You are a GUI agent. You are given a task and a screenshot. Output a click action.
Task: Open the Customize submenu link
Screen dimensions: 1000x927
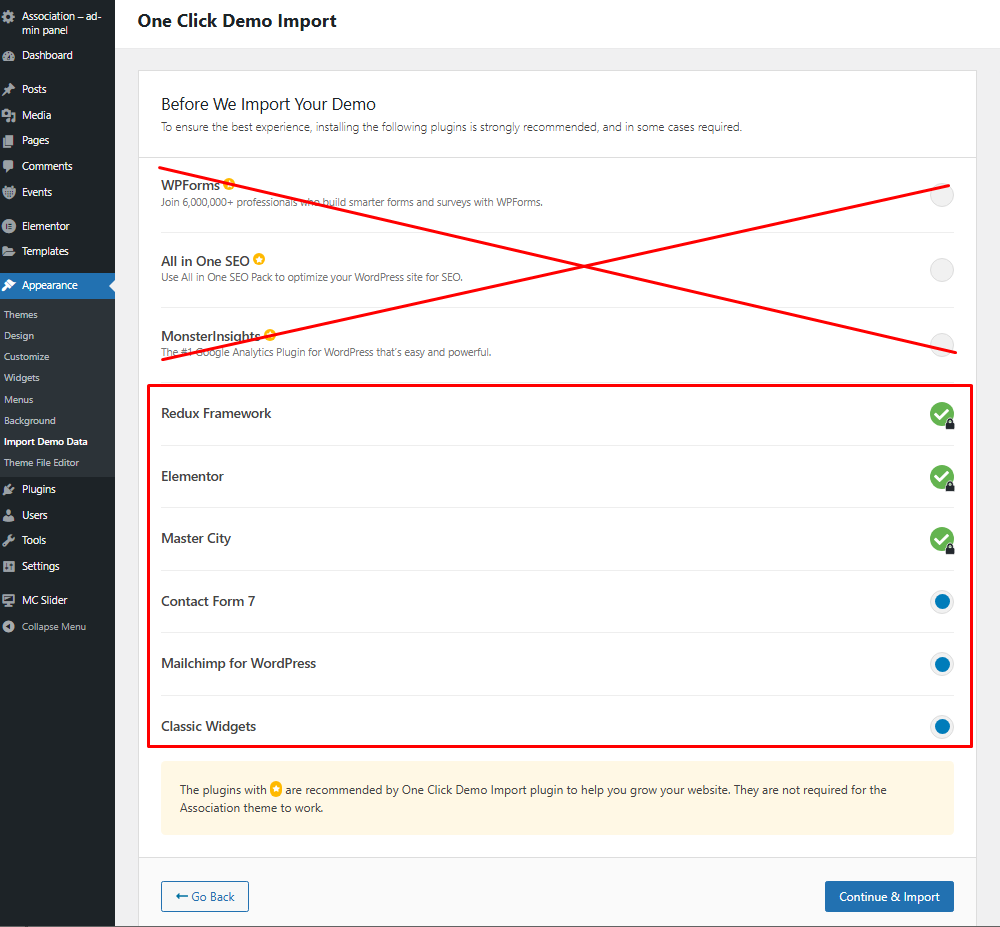click(27, 357)
